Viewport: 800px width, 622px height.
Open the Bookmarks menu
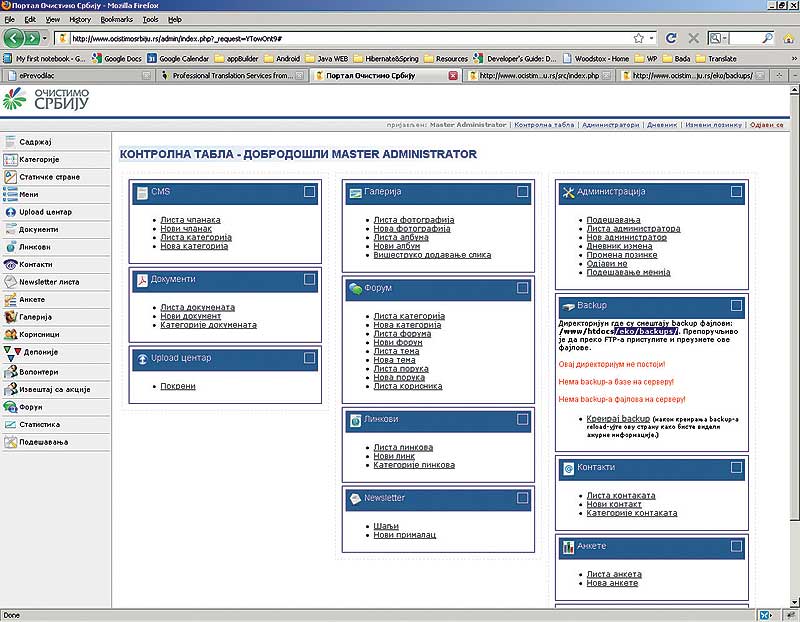[x=116, y=19]
